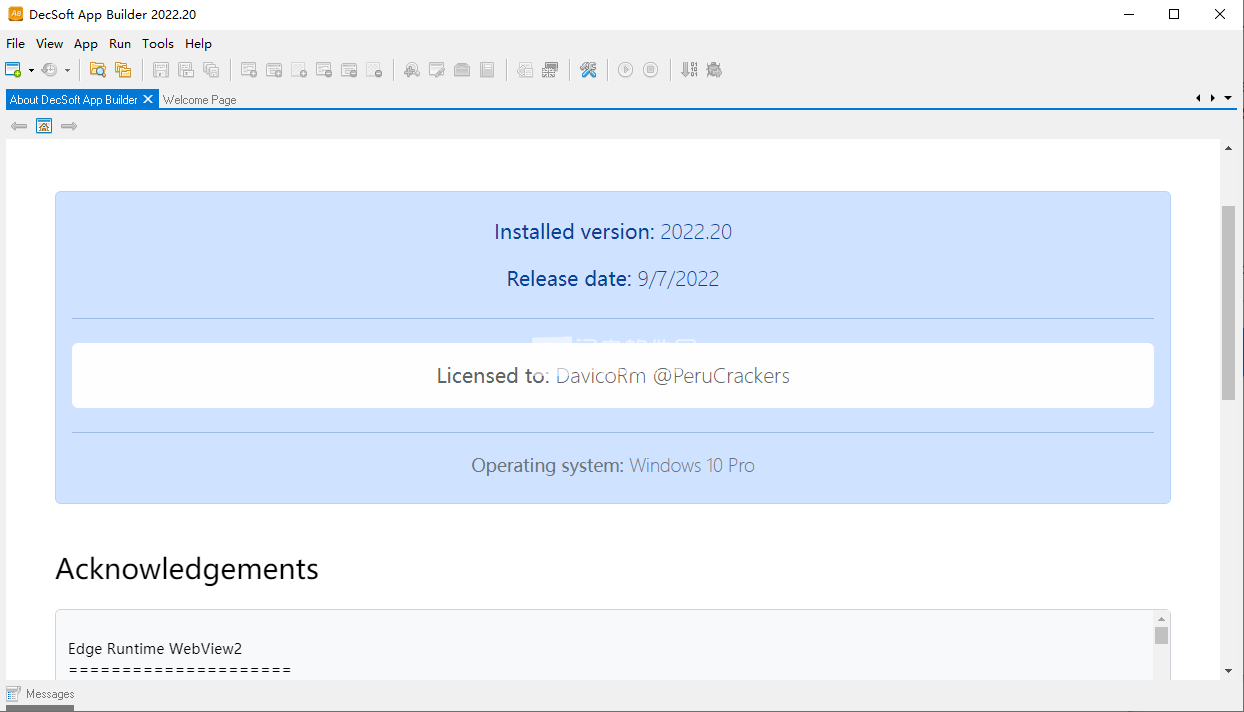This screenshot has width=1244, height=712.
Task: Click the round Stop button in toolbar
Action: [651, 70]
